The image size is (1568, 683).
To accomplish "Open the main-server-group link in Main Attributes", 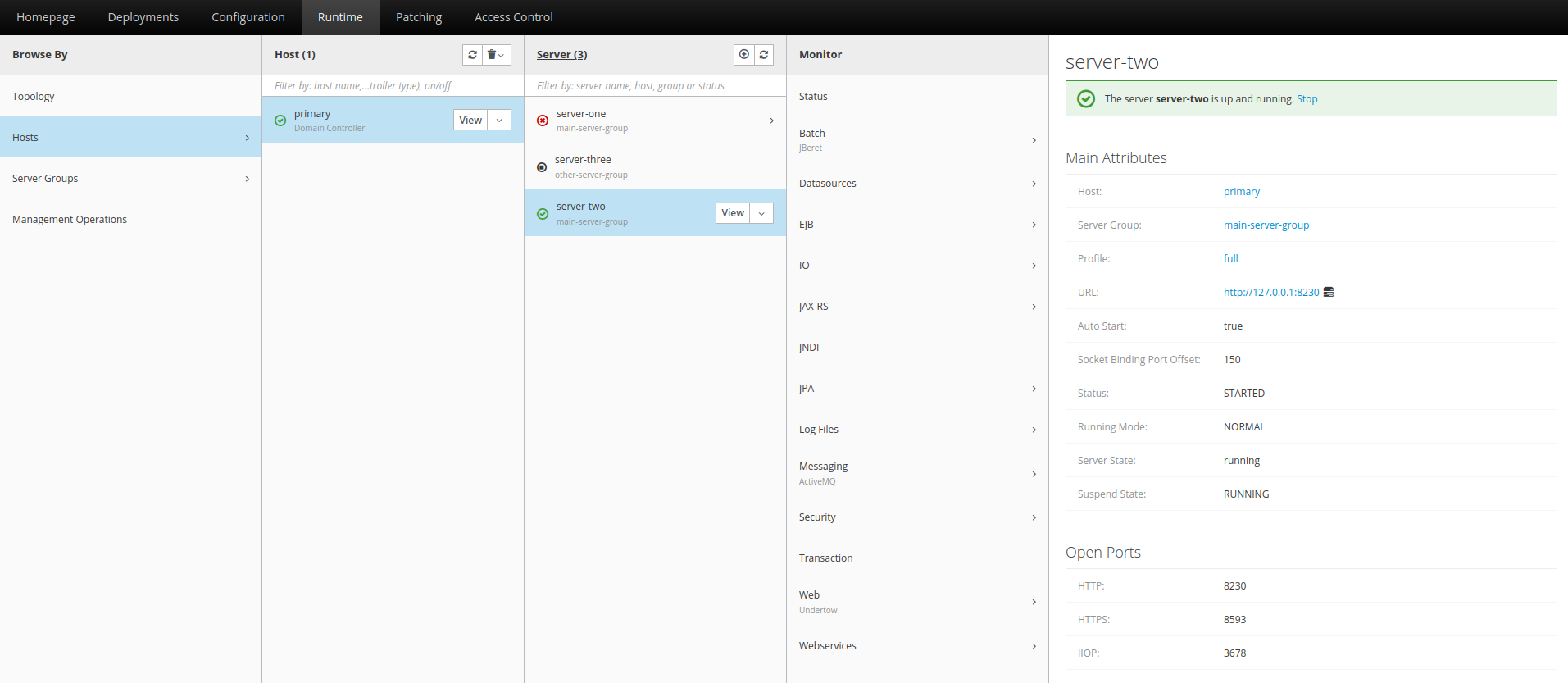I will 1266,225.
